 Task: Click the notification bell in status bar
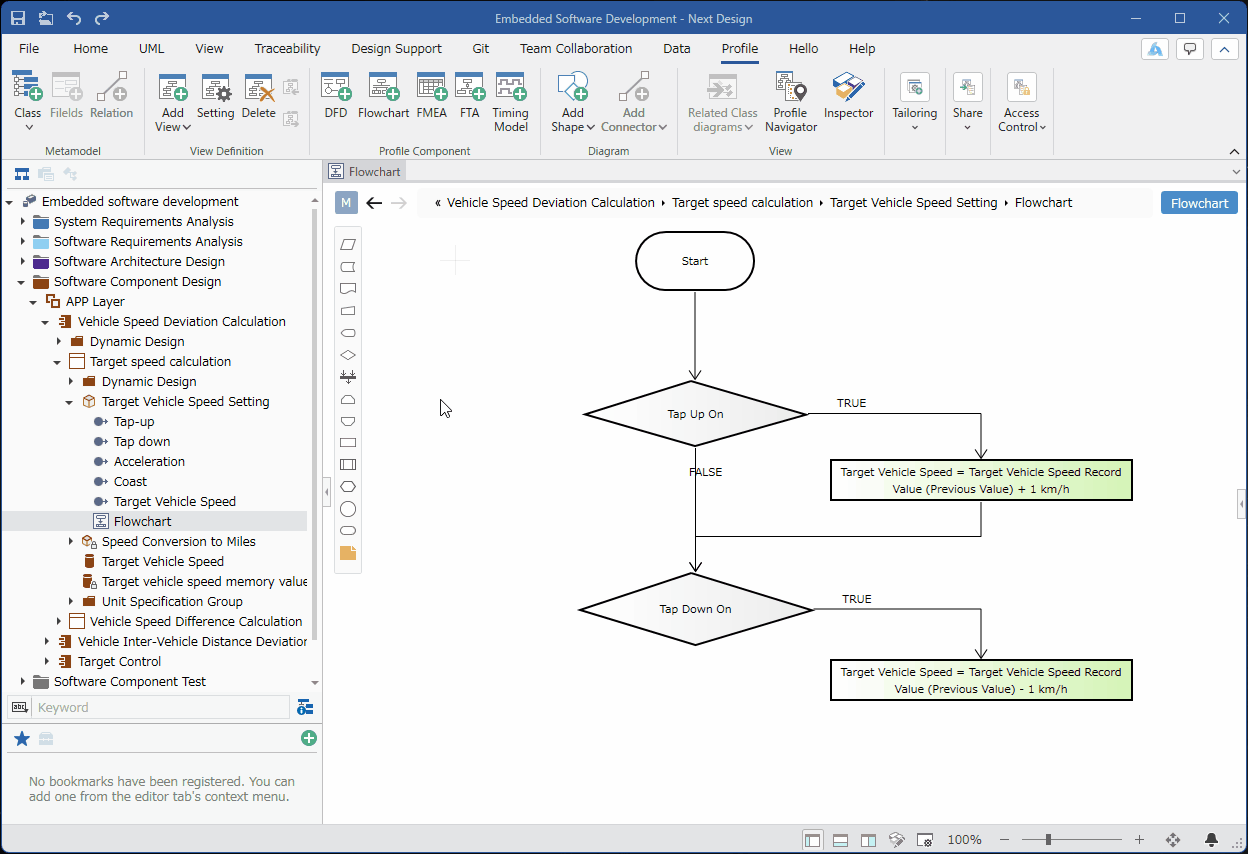[x=1211, y=839]
